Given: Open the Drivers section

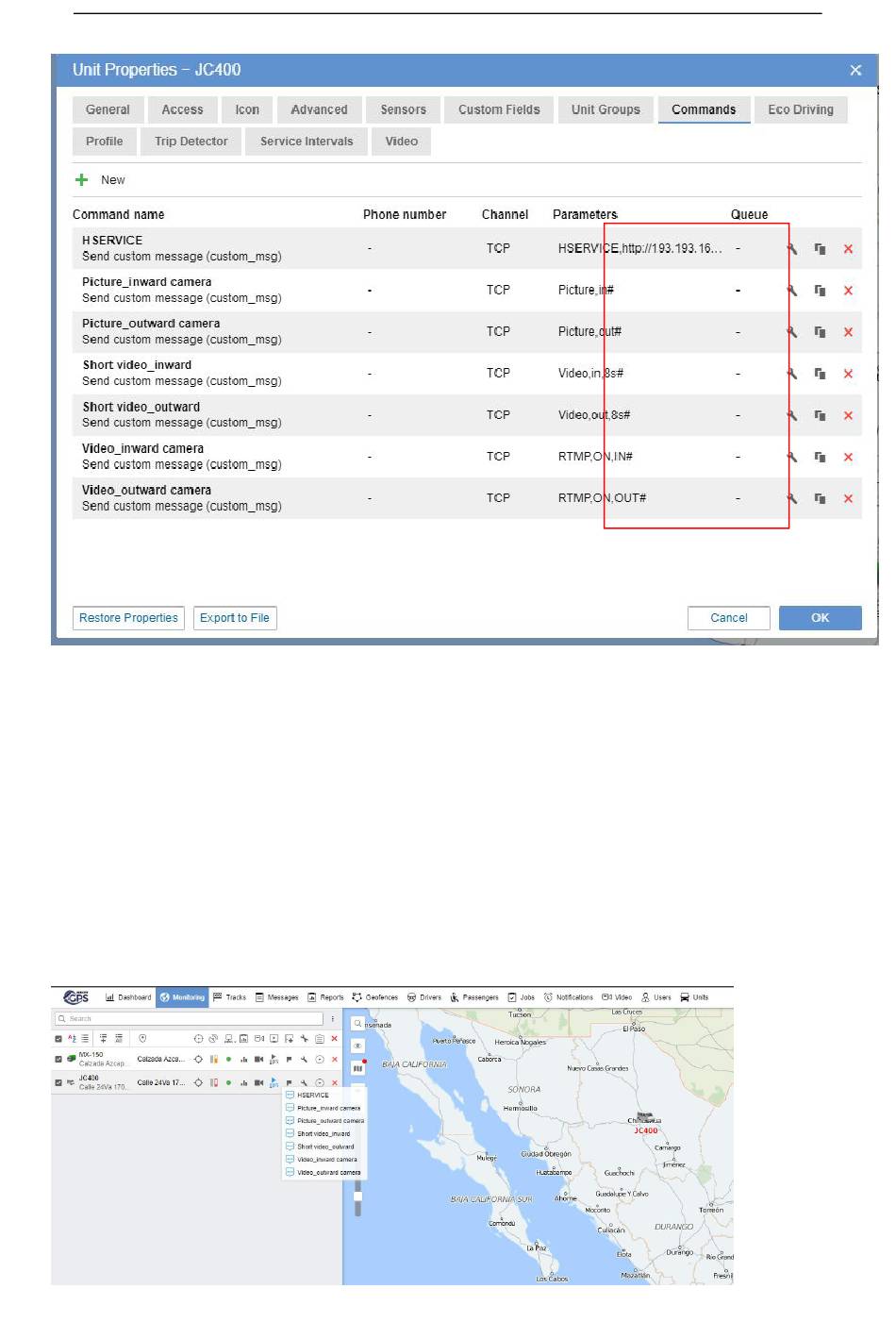Looking at the screenshot, I should point(424,997).
